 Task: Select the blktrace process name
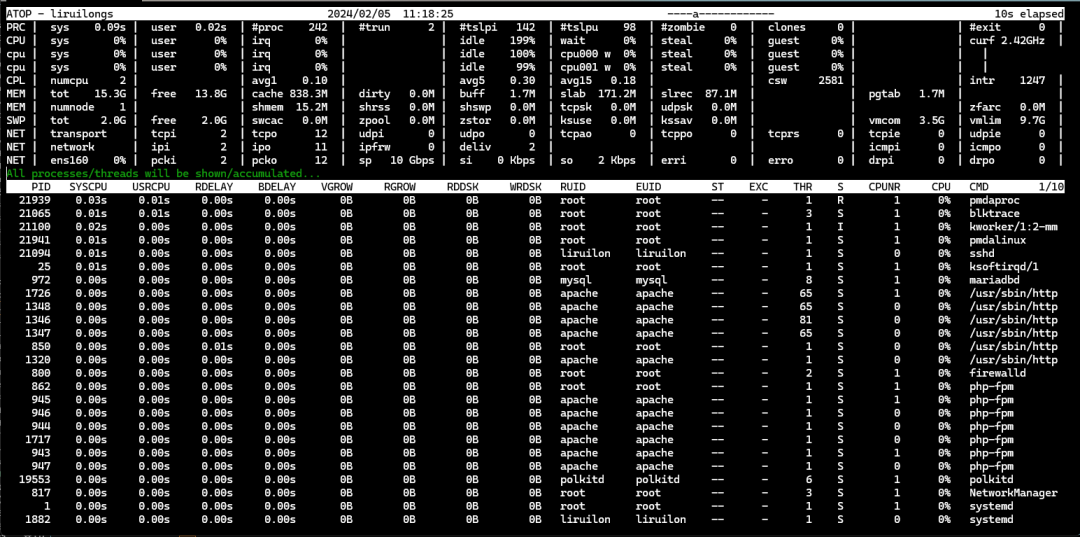coord(994,213)
